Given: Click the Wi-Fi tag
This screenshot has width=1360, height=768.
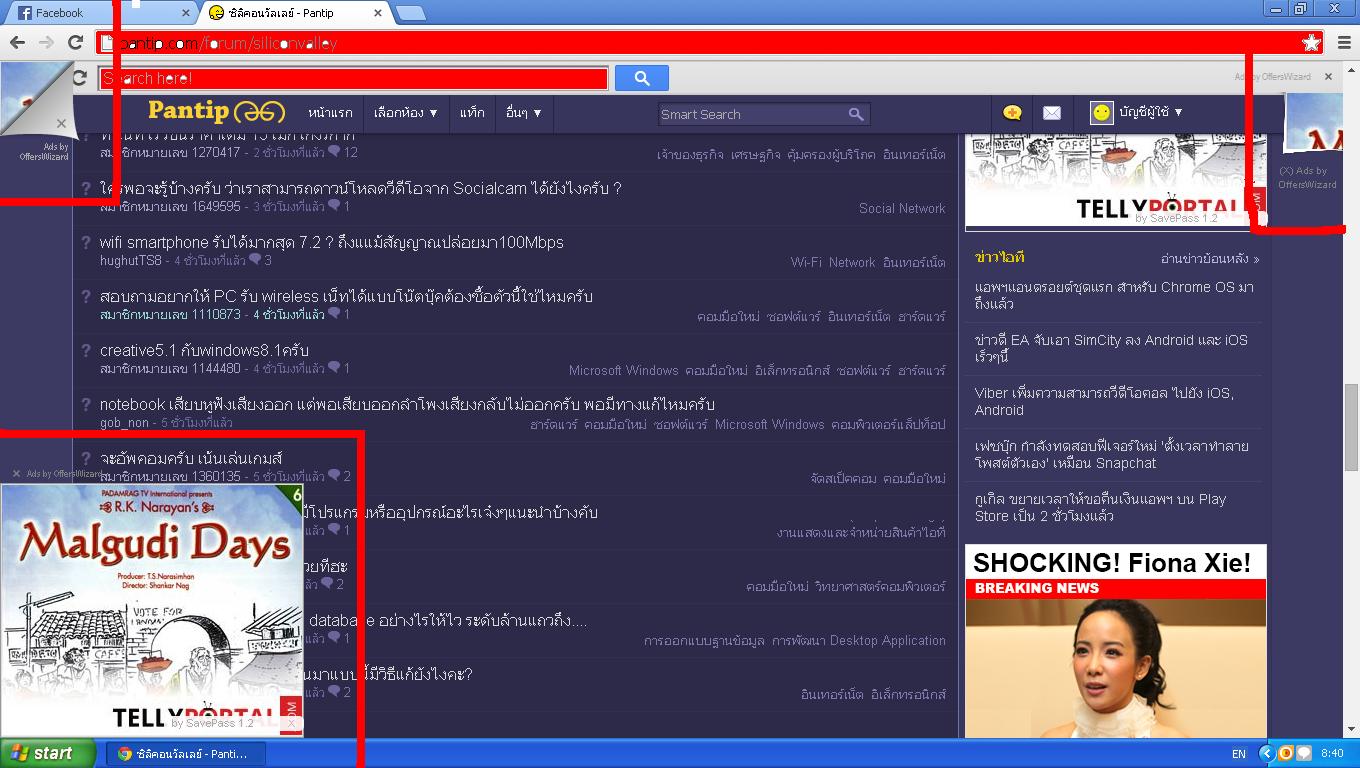Looking at the screenshot, I should [806, 262].
